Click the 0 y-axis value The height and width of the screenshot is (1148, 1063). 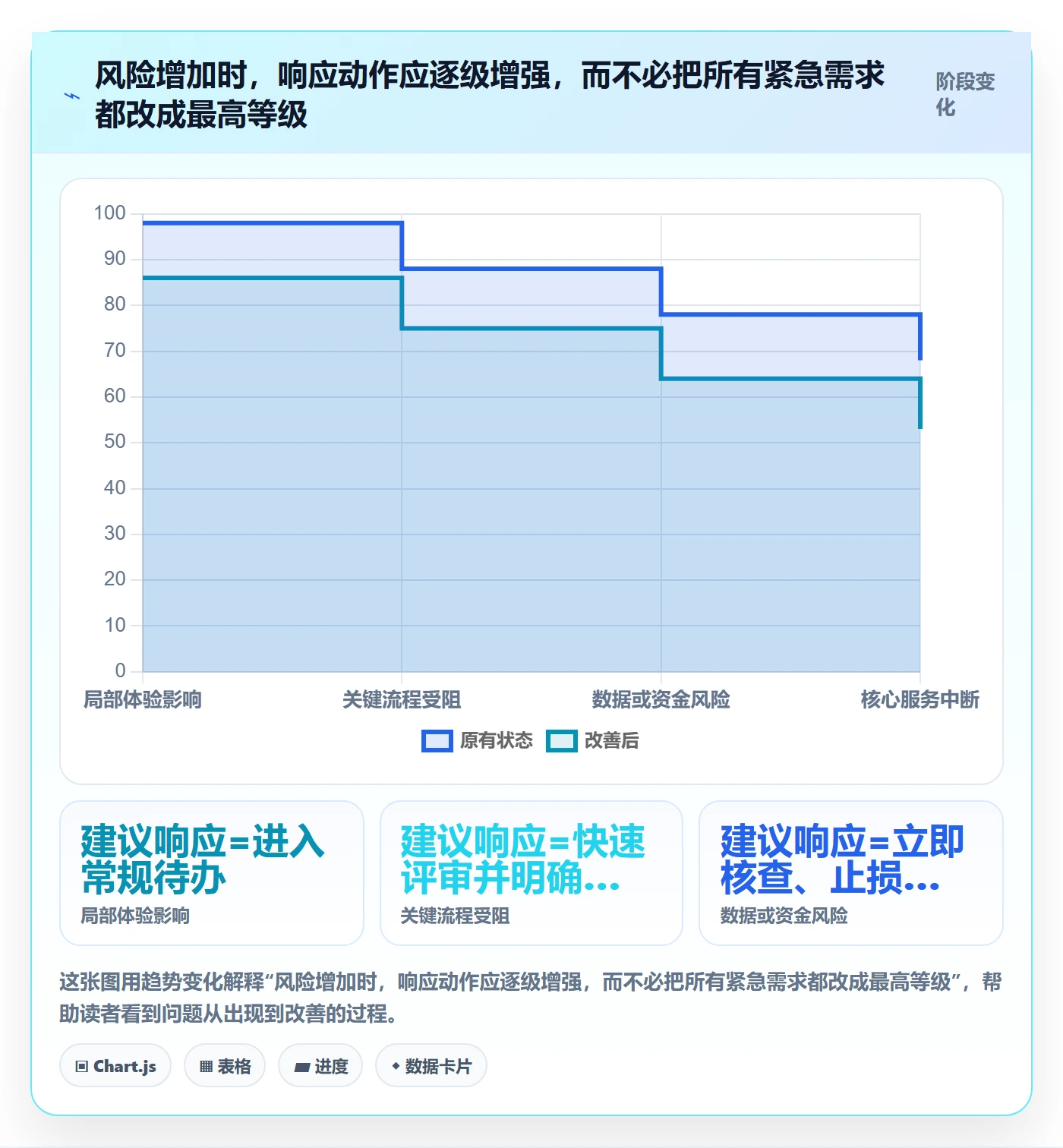click(x=121, y=671)
